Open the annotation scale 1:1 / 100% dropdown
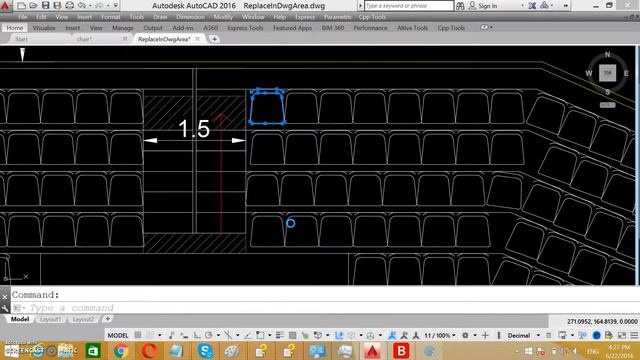 [440, 336]
